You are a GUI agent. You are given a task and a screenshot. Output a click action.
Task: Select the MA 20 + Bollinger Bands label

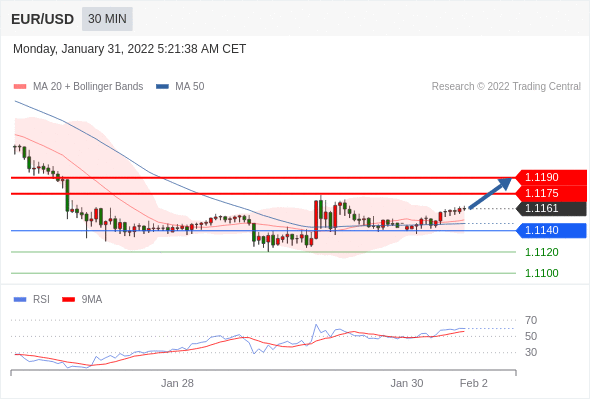[x=88, y=87]
